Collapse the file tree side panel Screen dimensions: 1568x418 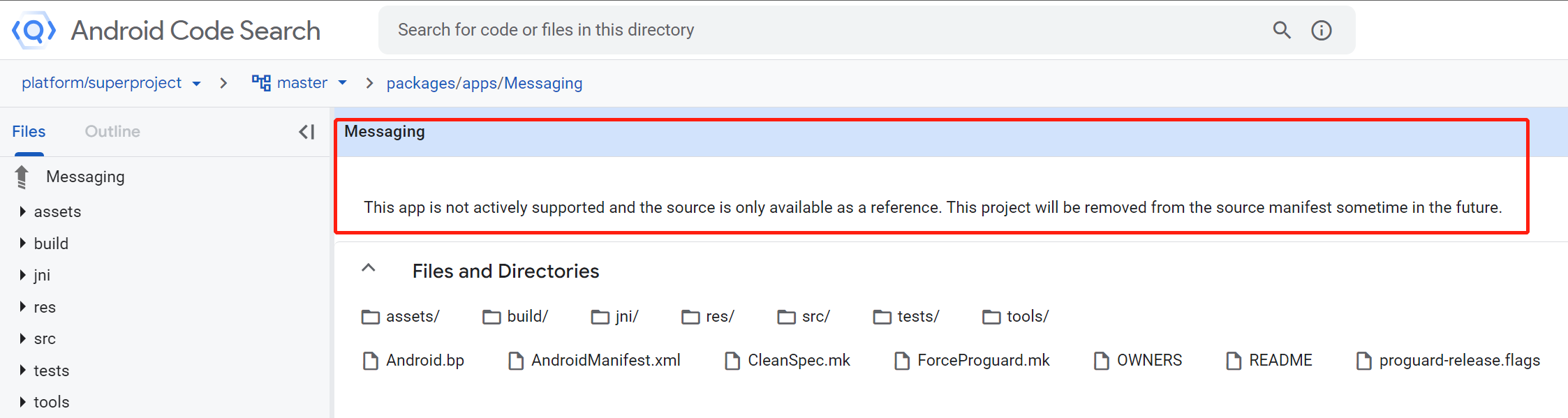(x=306, y=132)
